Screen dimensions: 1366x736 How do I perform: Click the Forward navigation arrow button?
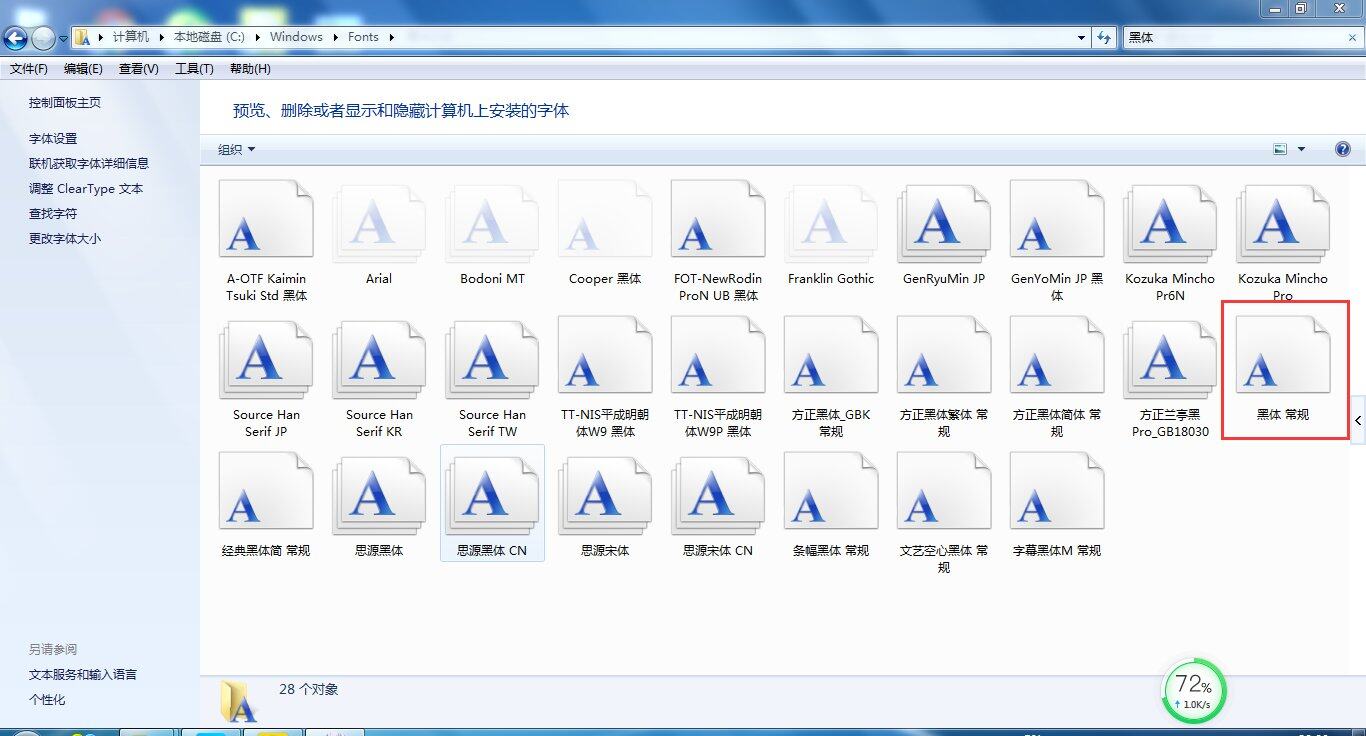[43, 38]
